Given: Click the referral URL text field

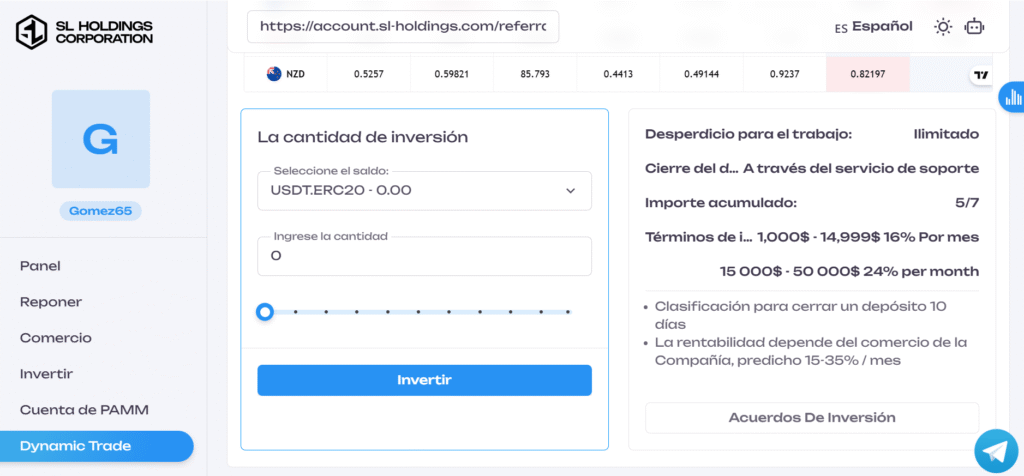Looking at the screenshot, I should click(x=403, y=27).
